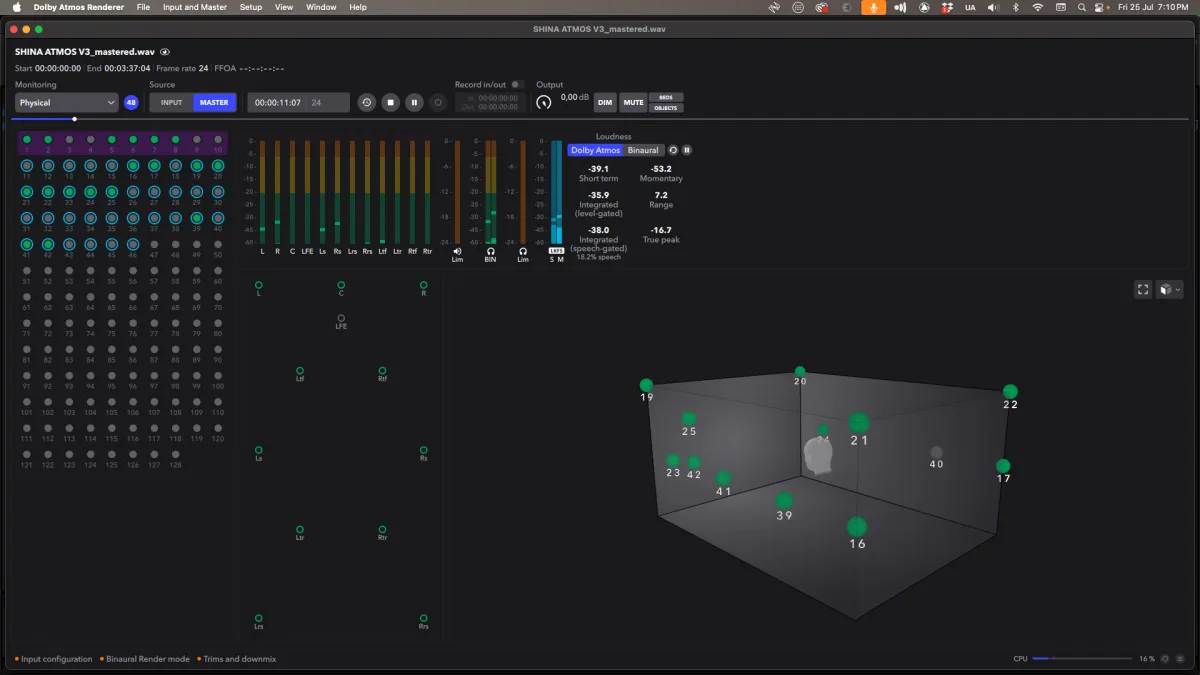Click the listener head in the room view

click(819, 456)
